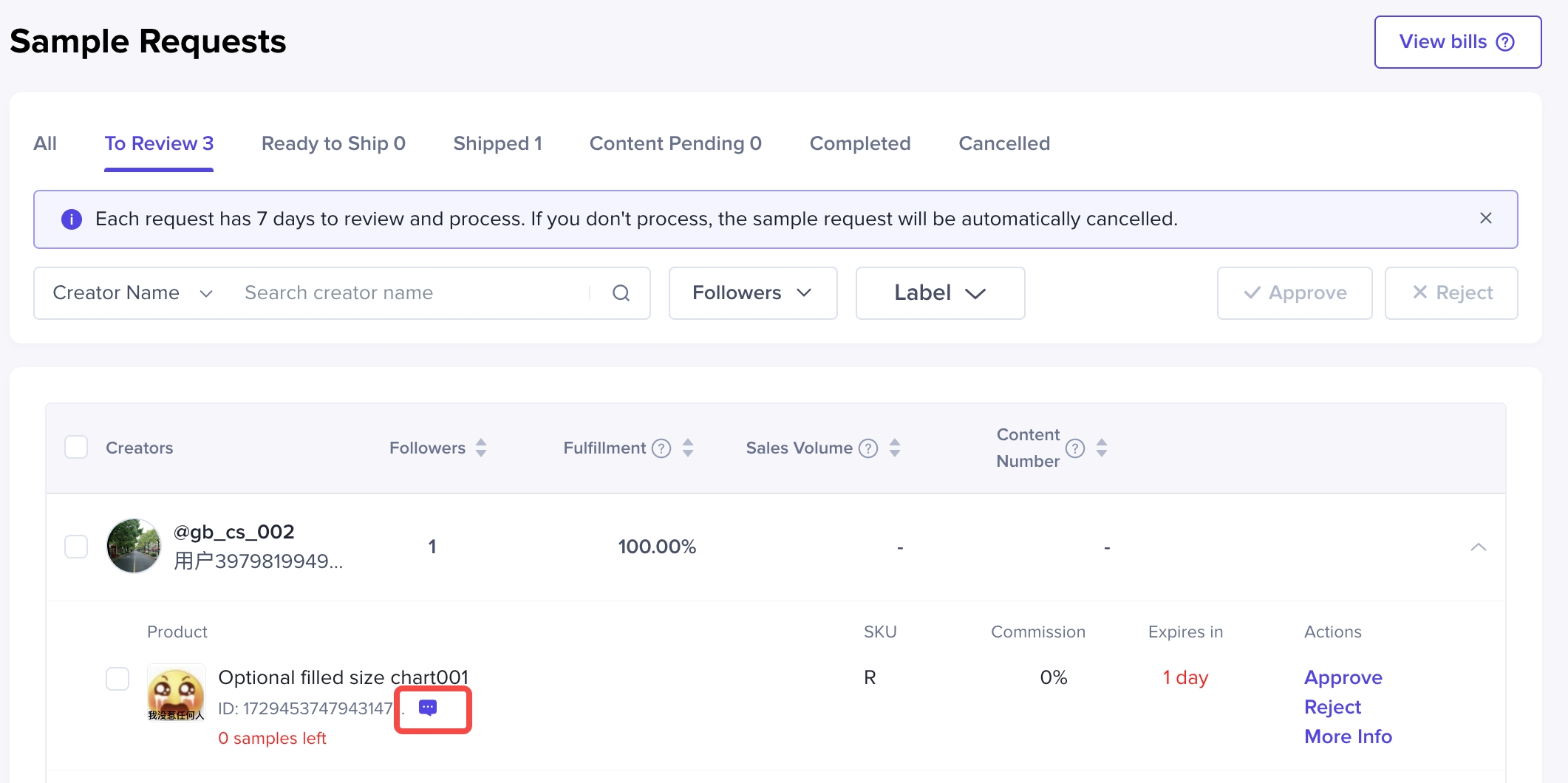The image size is (1568, 783).
Task: Dismiss the 7 days review notice
Action: pyautogui.click(x=1485, y=219)
